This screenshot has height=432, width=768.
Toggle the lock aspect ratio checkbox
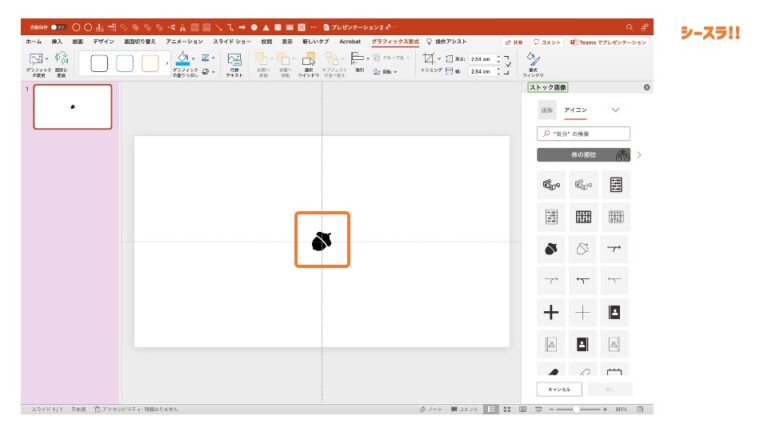tap(508, 65)
